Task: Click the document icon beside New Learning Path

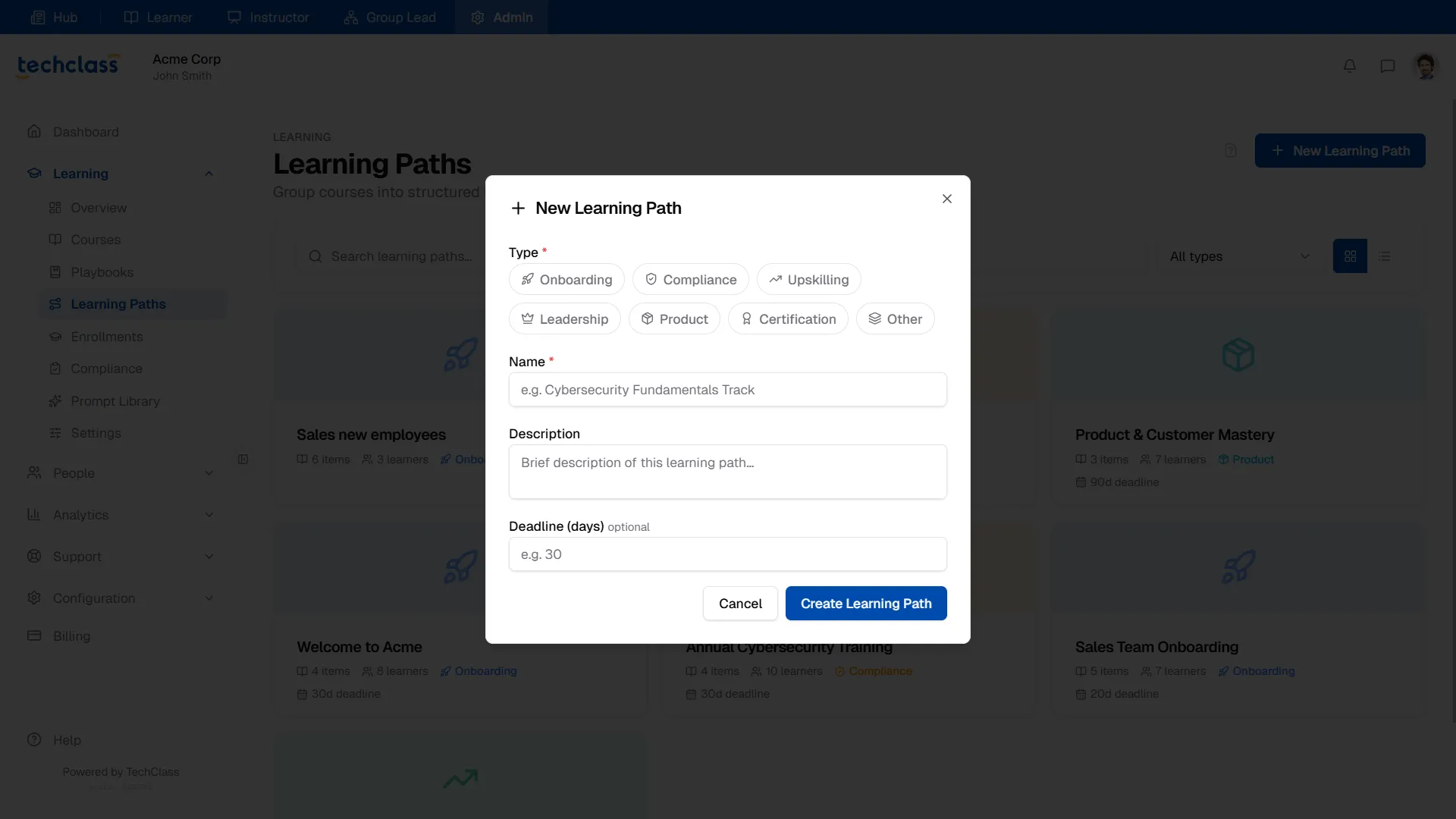Action: coord(1231,151)
